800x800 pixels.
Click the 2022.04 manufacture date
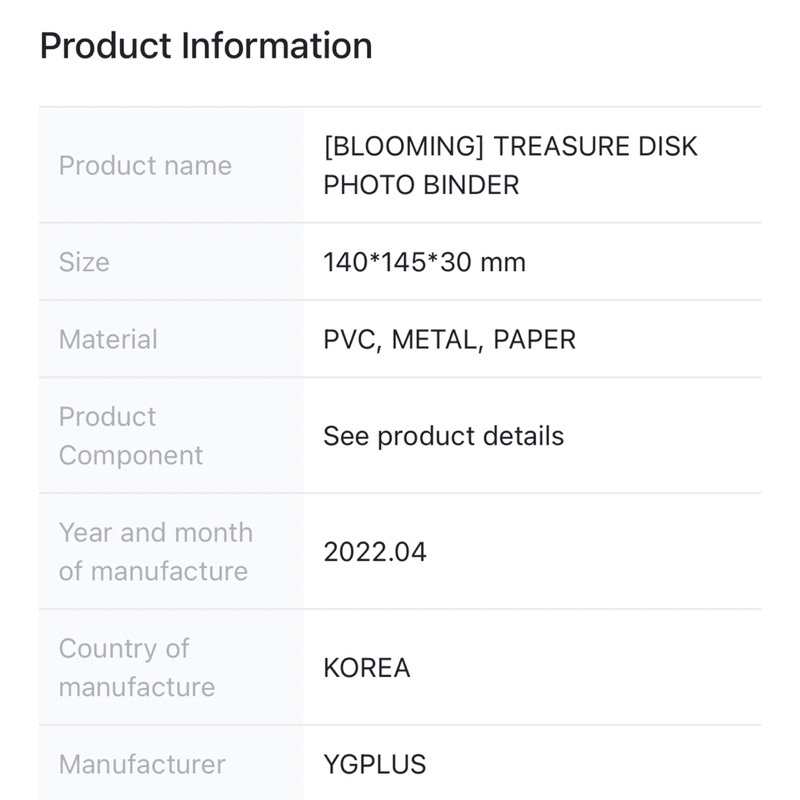[x=375, y=552]
